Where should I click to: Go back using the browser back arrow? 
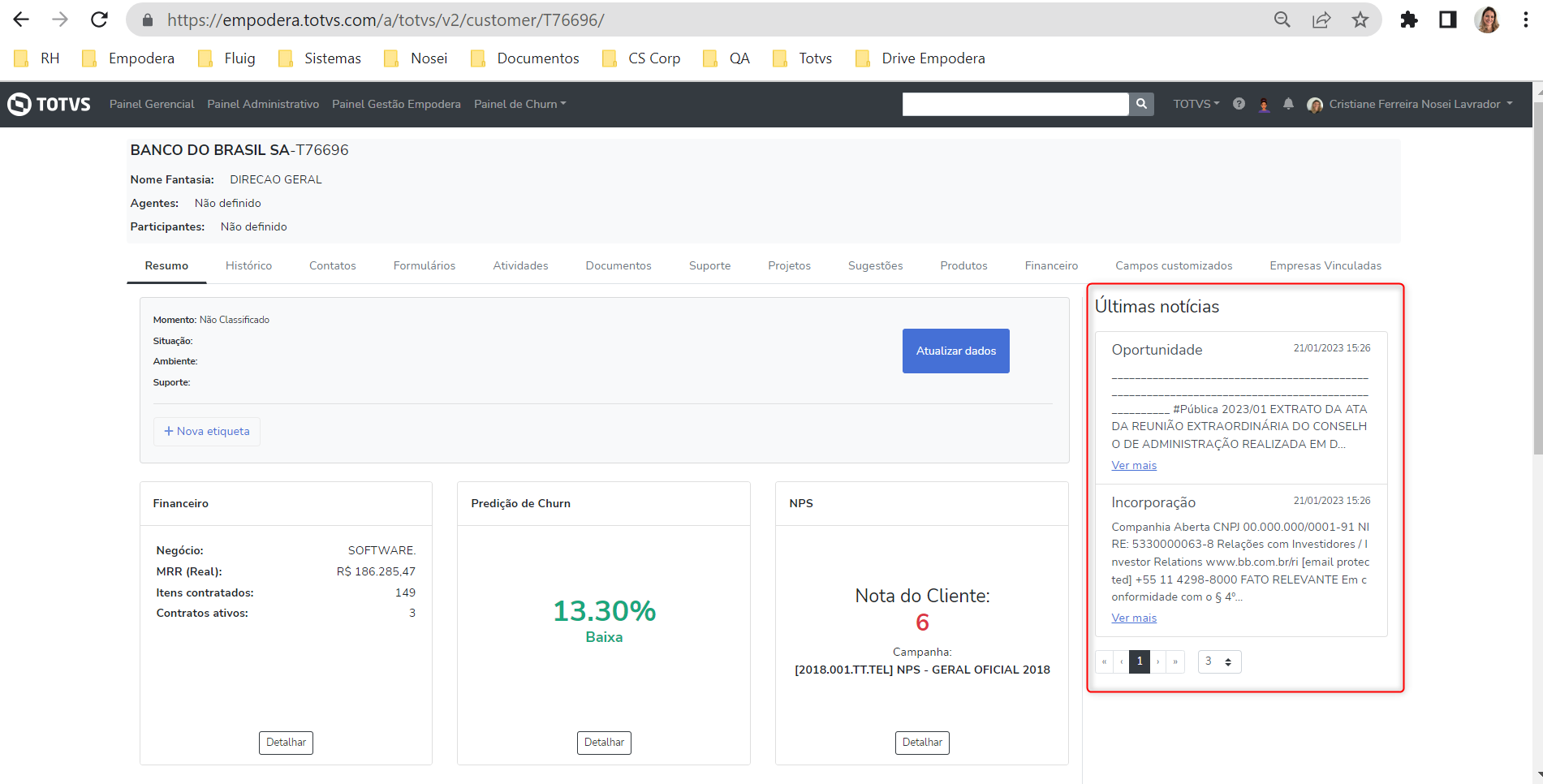[x=21, y=19]
